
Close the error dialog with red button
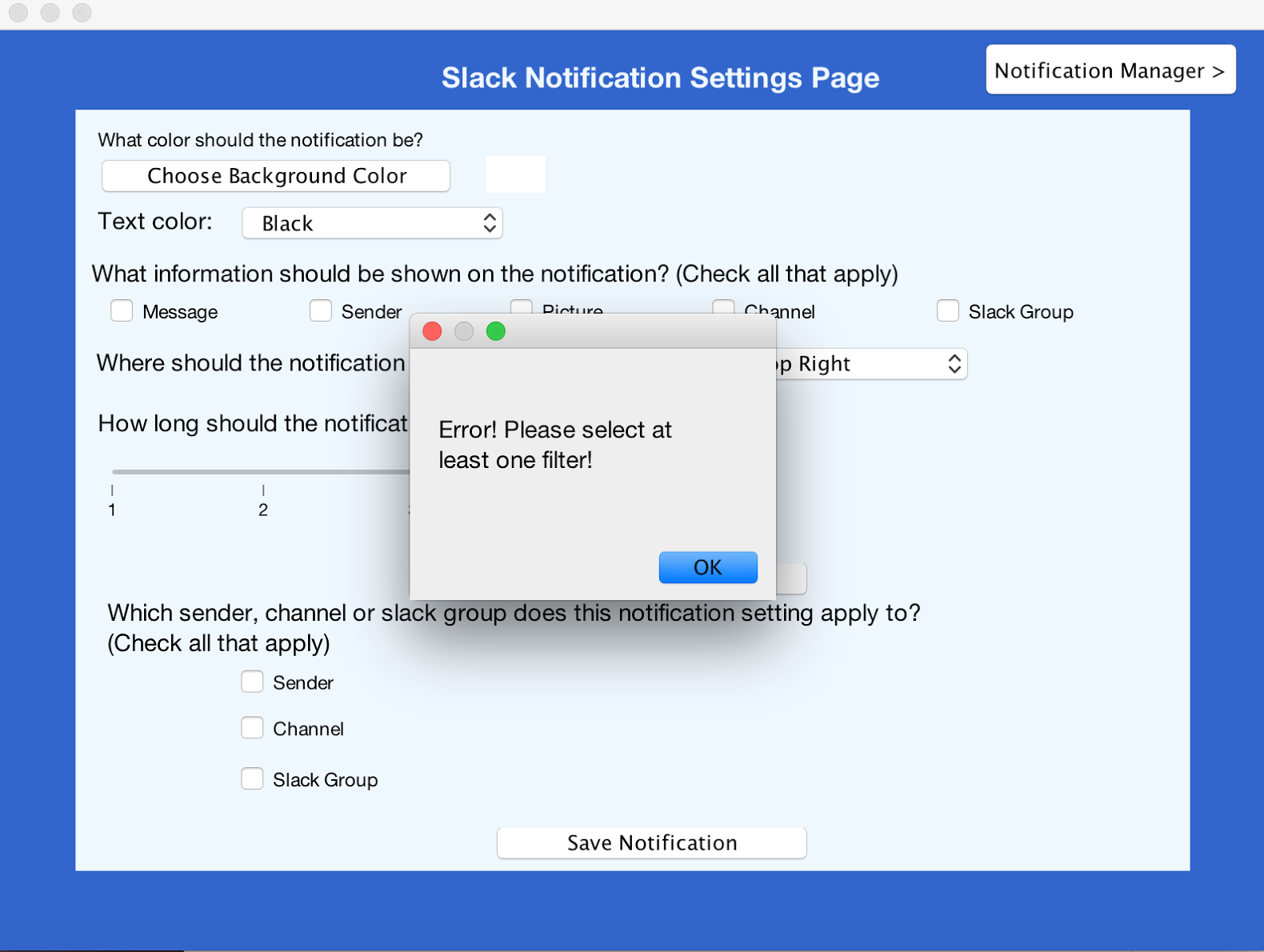point(432,331)
